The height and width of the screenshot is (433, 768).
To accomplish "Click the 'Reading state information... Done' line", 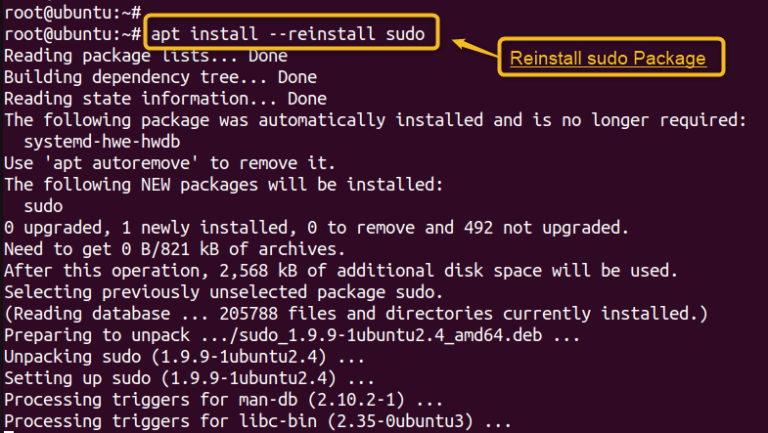I will pyautogui.click(x=166, y=98).
